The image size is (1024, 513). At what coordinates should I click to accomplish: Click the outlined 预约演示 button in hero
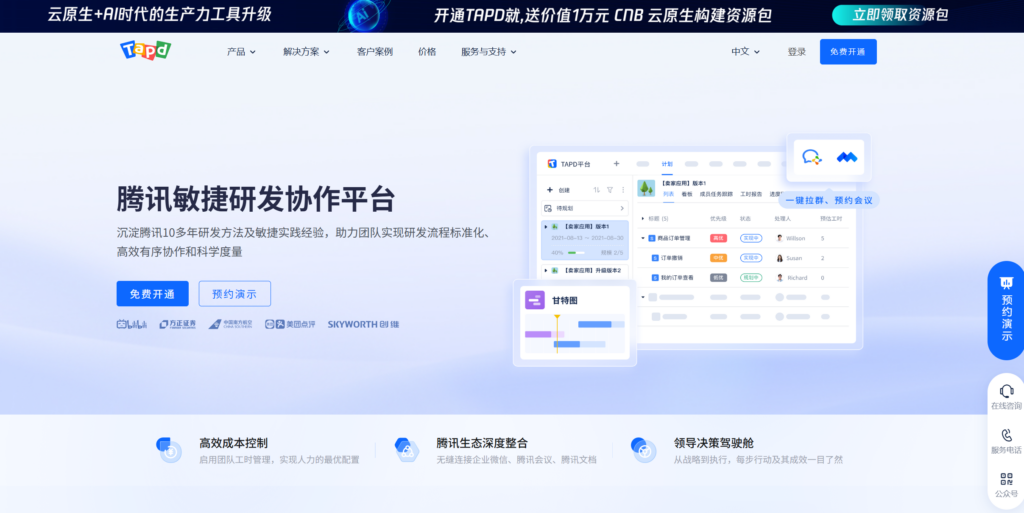[x=234, y=294]
